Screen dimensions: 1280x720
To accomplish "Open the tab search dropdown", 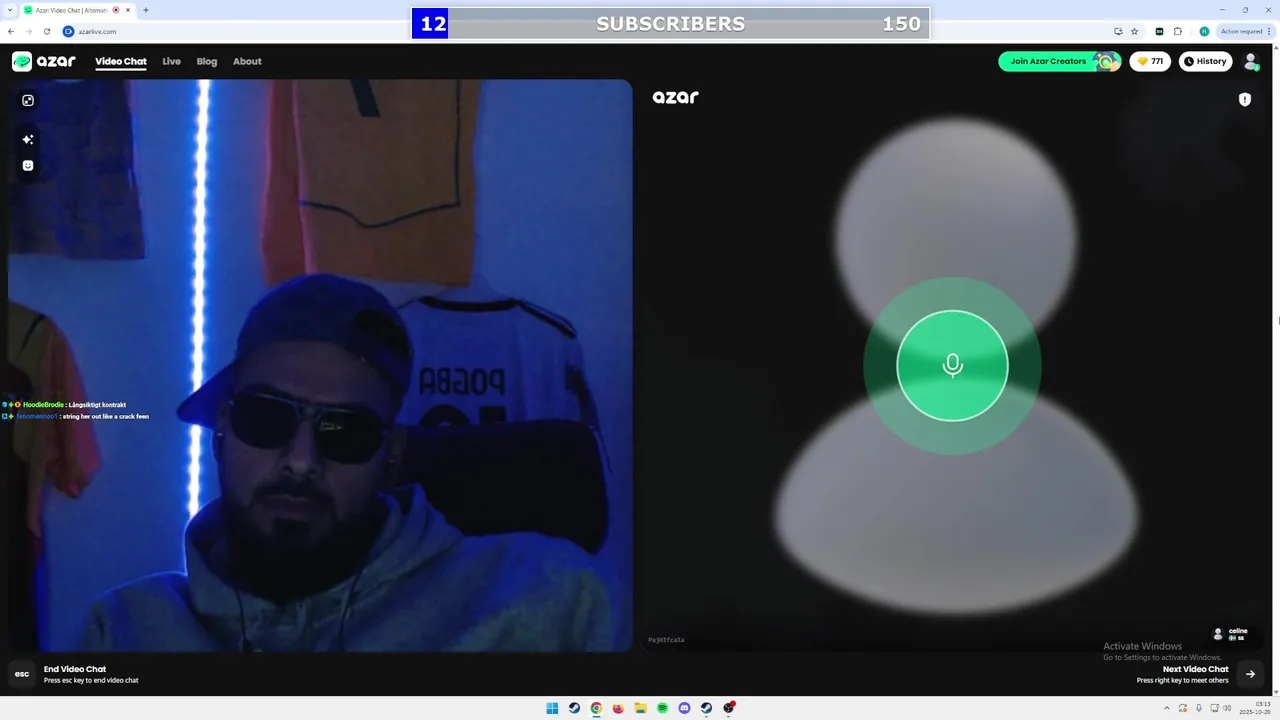I will click(9, 10).
